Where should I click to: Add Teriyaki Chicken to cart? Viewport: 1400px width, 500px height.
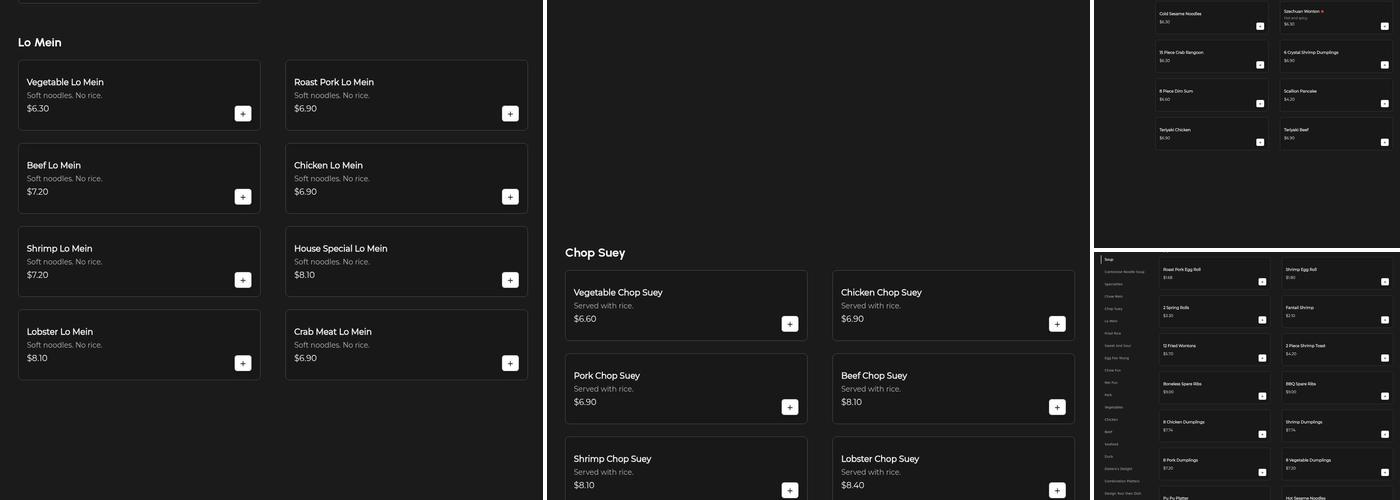tap(1260, 143)
